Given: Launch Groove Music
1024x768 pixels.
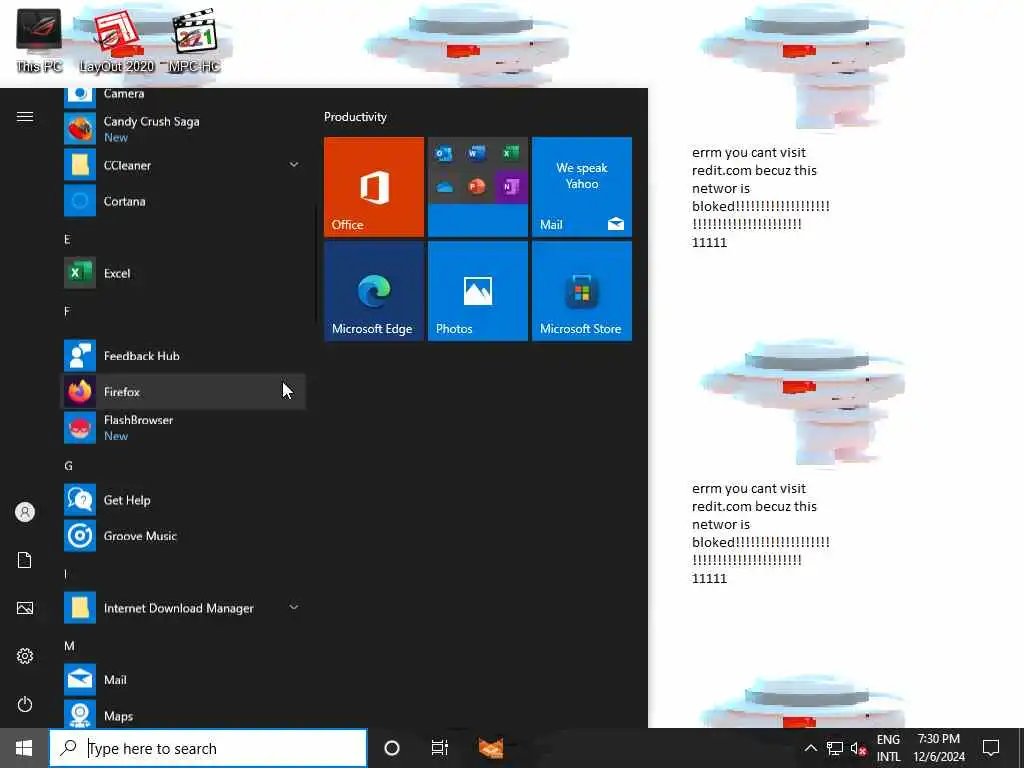Looking at the screenshot, I should coord(184,536).
